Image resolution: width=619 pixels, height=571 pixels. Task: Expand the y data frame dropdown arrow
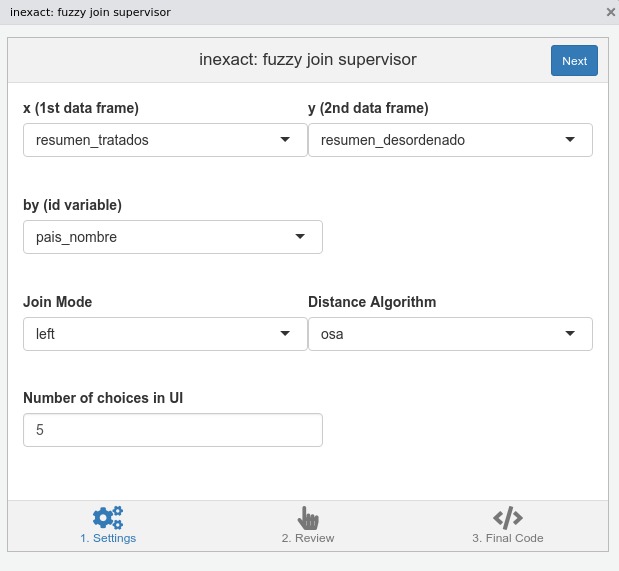click(x=570, y=140)
